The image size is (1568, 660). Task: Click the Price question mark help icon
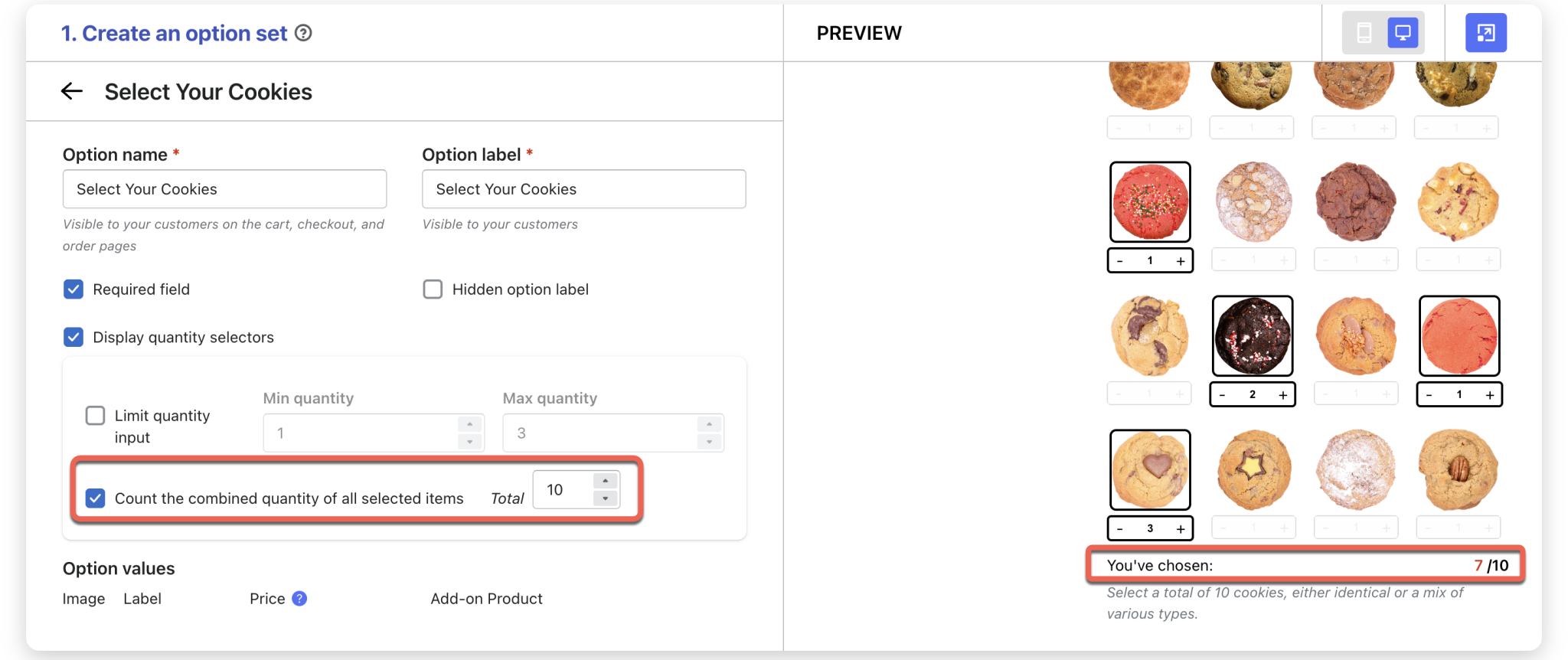point(299,598)
